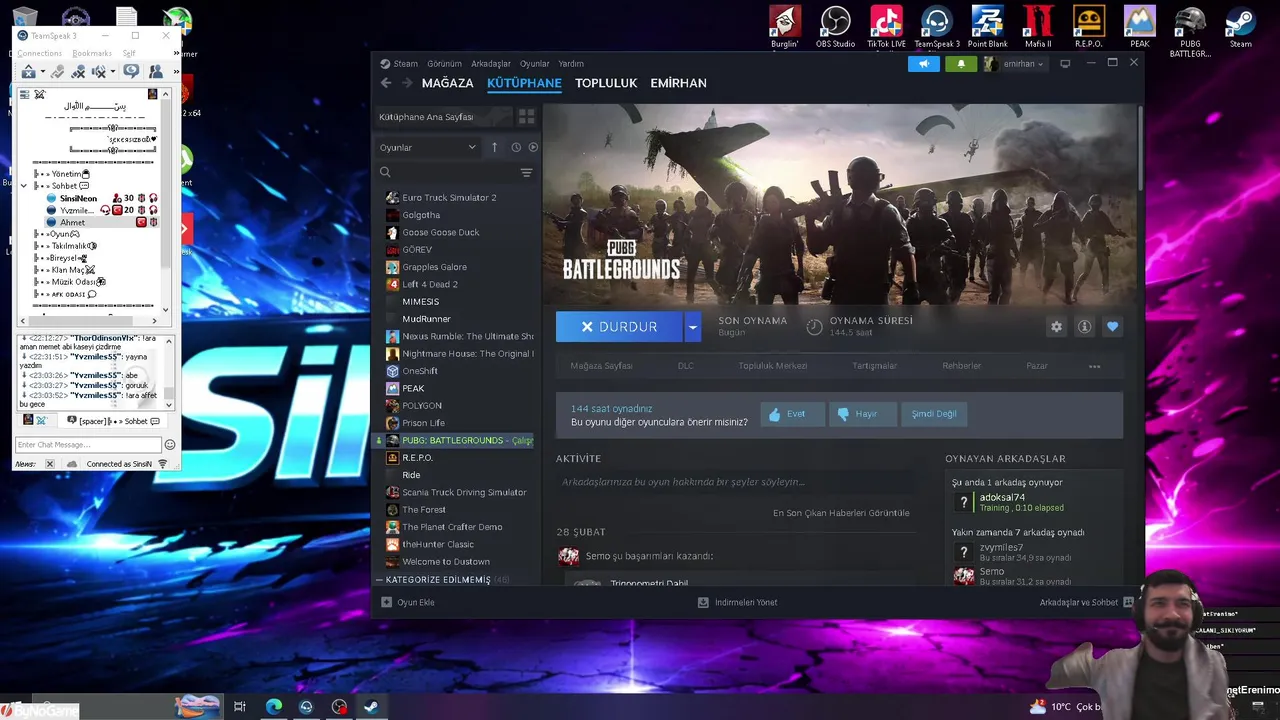This screenshot has height=720, width=1280.
Task: Click Şimdi Değil button
Action: tap(934, 414)
